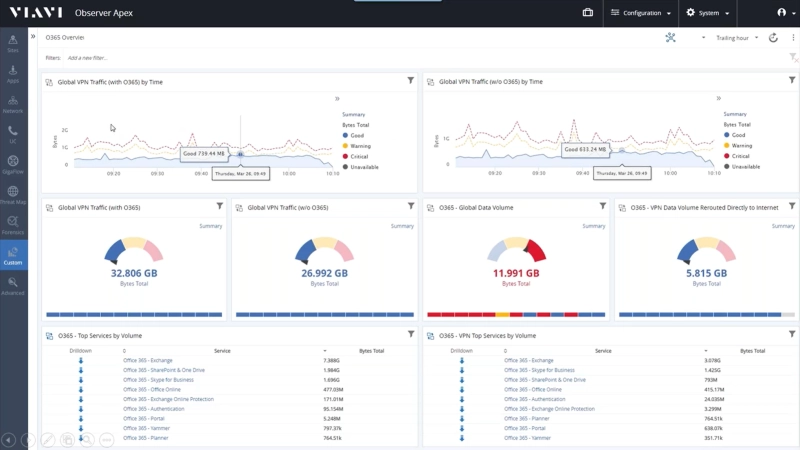Clear filters using the crossed funnel icon
The image size is (800, 450).
pyautogui.click(x=792, y=58)
